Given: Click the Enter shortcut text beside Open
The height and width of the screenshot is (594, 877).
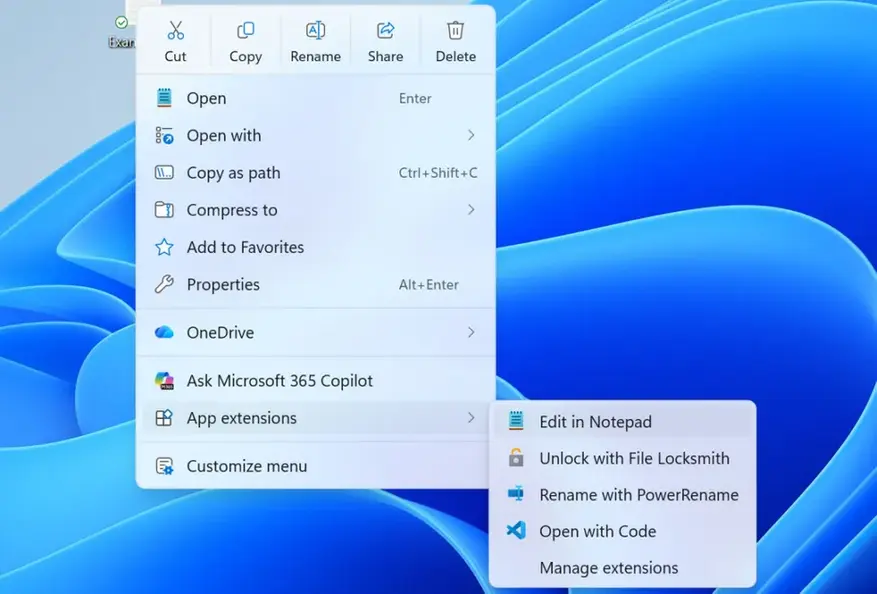Looking at the screenshot, I should click(415, 98).
